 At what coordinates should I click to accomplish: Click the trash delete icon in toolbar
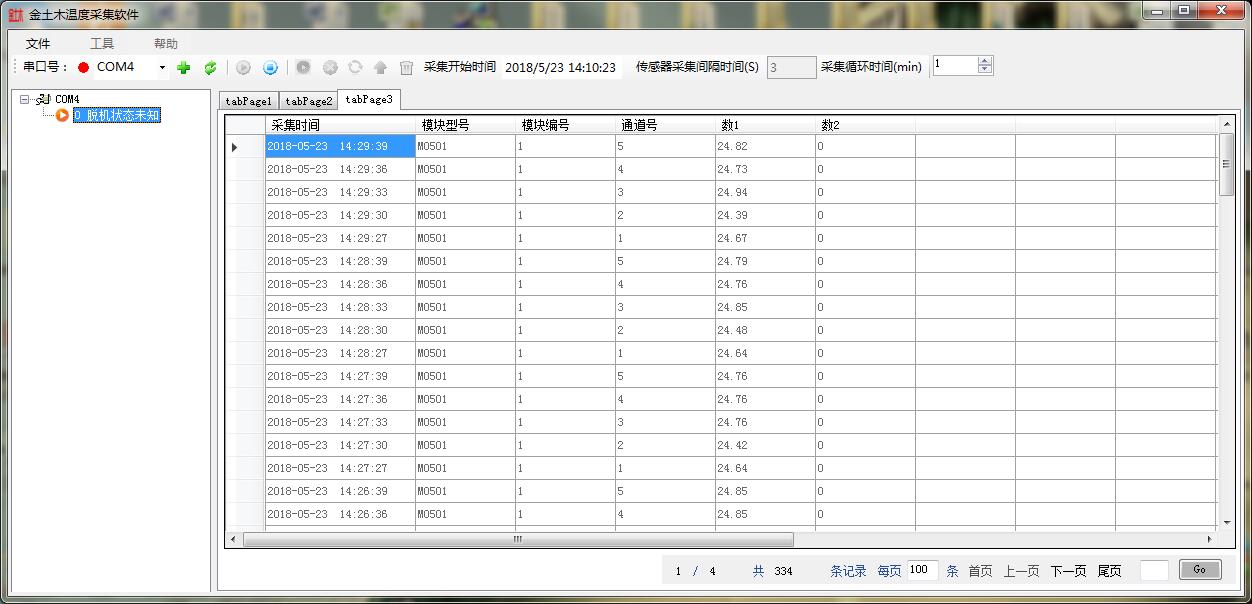pos(406,68)
